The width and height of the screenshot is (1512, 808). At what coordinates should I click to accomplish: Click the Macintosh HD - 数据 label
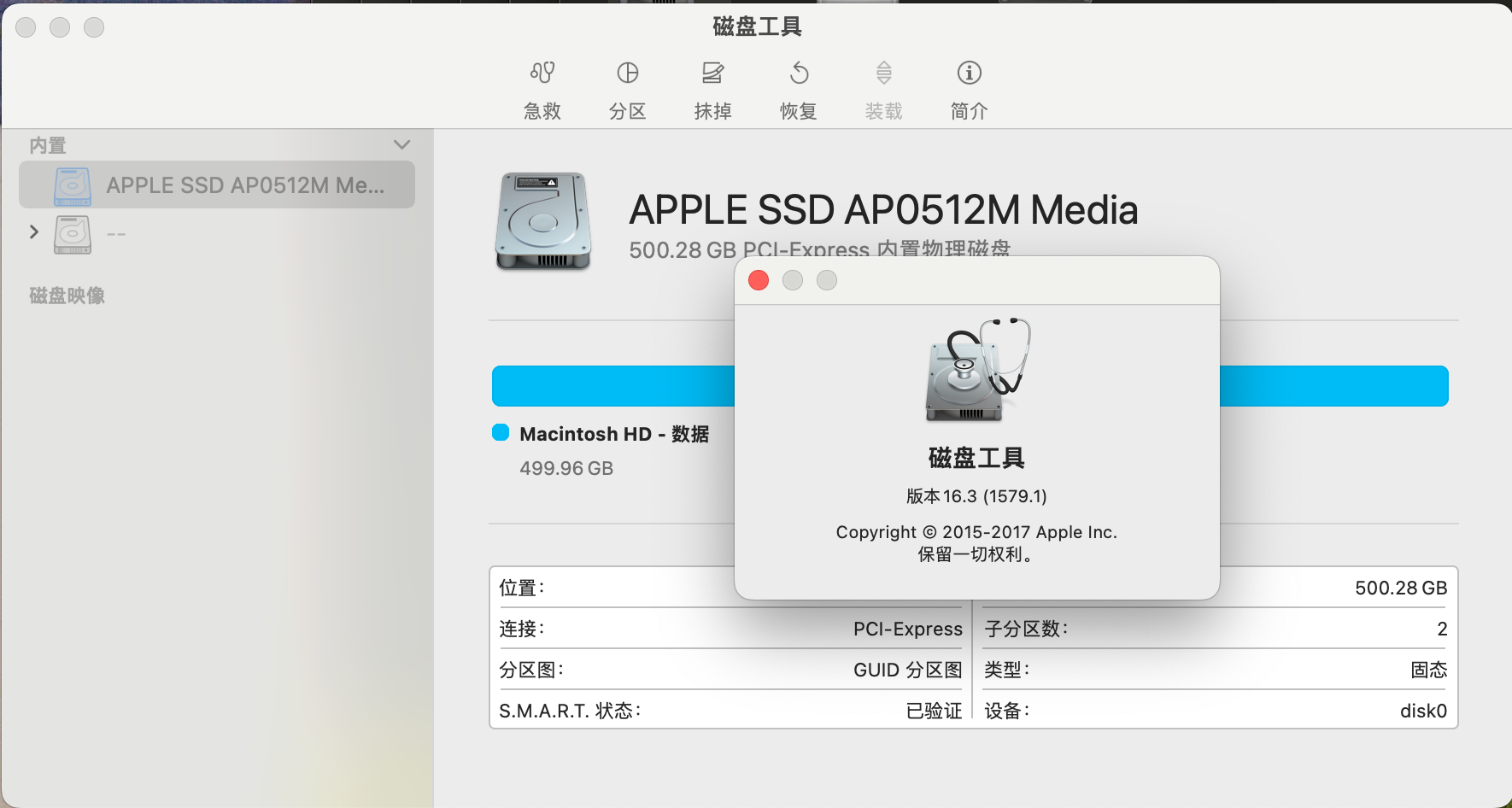point(614,434)
